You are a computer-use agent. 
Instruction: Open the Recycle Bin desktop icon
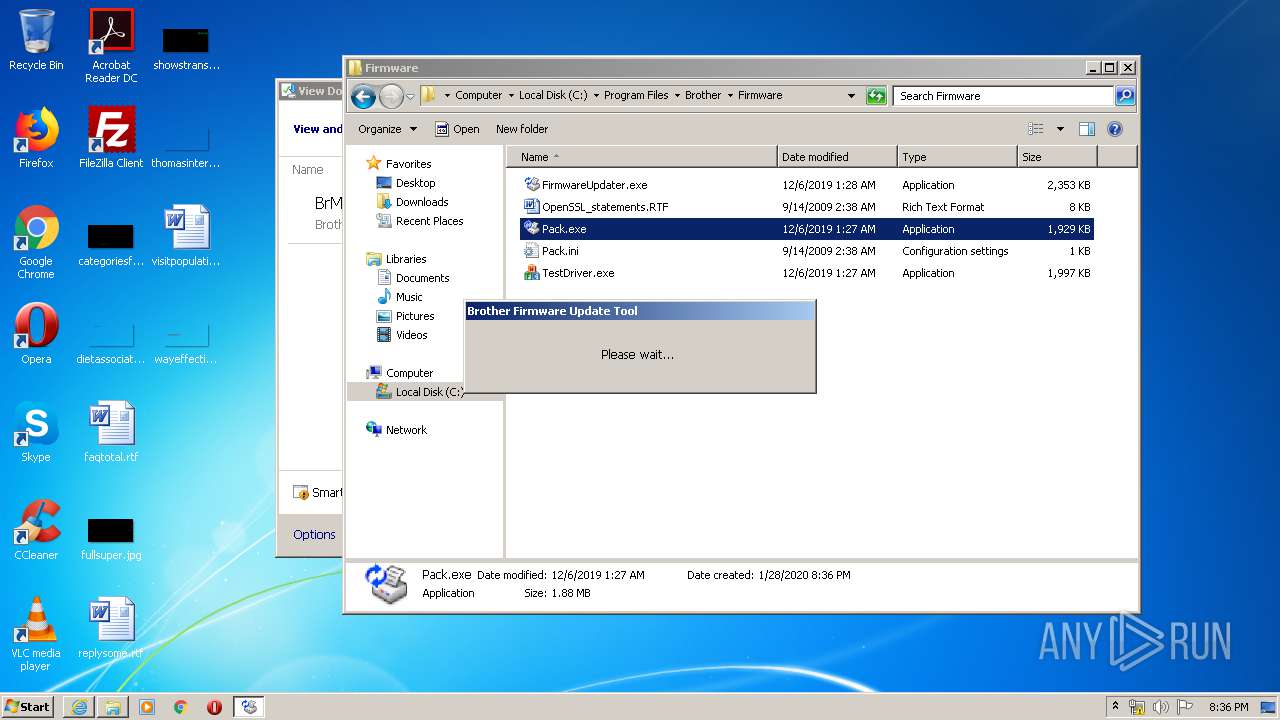tap(36, 40)
